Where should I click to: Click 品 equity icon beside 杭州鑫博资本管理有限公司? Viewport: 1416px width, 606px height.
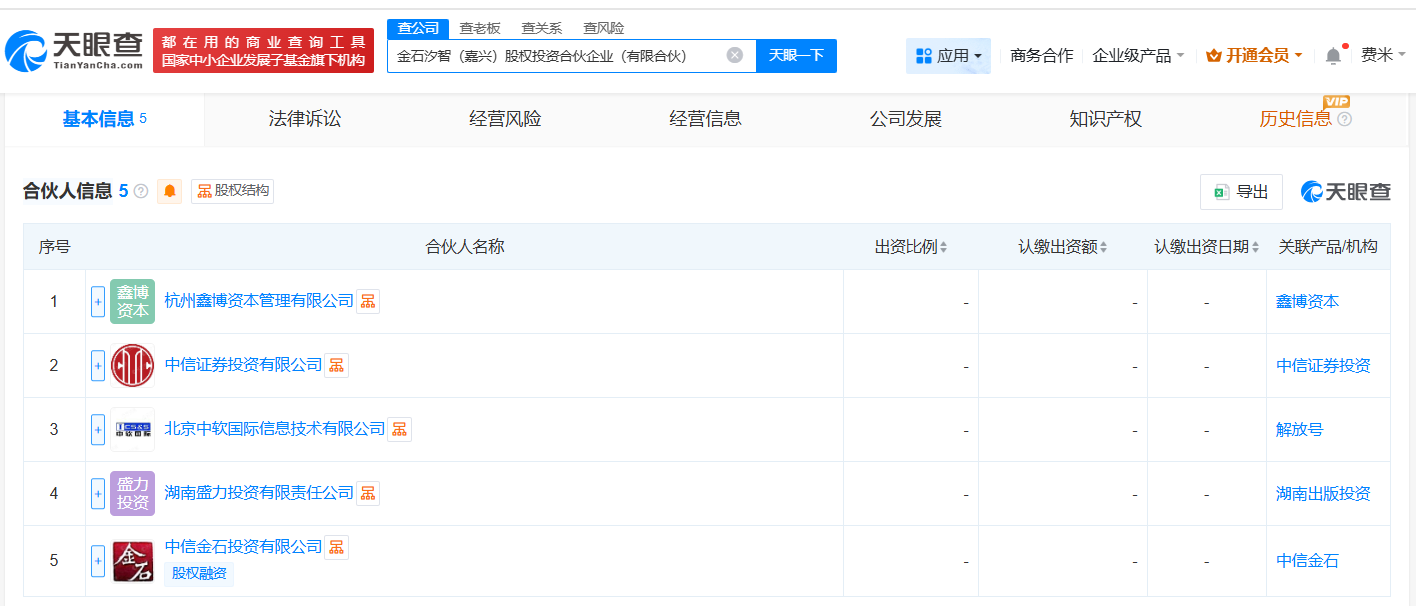(367, 300)
